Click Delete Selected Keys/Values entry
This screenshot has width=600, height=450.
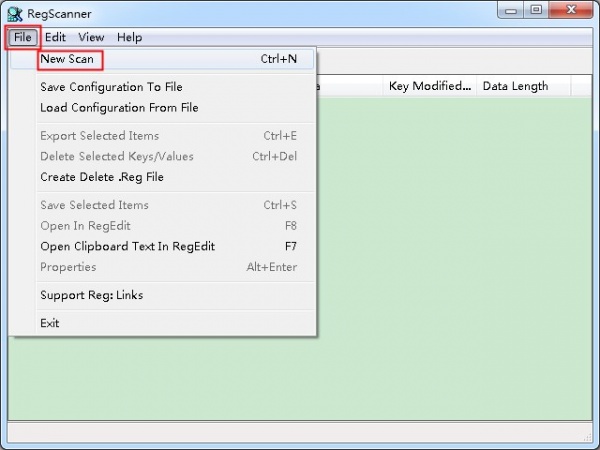[162, 157]
